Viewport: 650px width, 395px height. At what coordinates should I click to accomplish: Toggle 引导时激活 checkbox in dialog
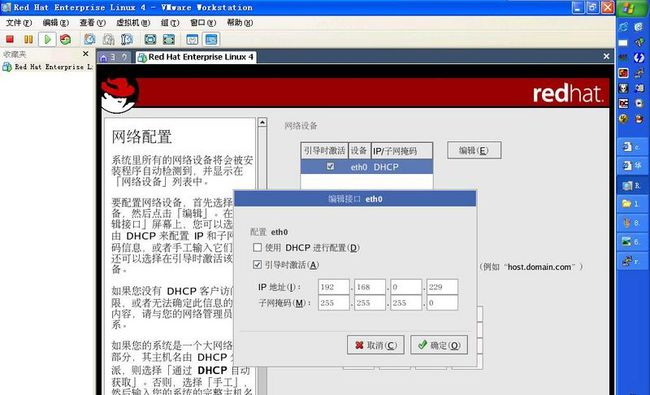tap(257, 264)
